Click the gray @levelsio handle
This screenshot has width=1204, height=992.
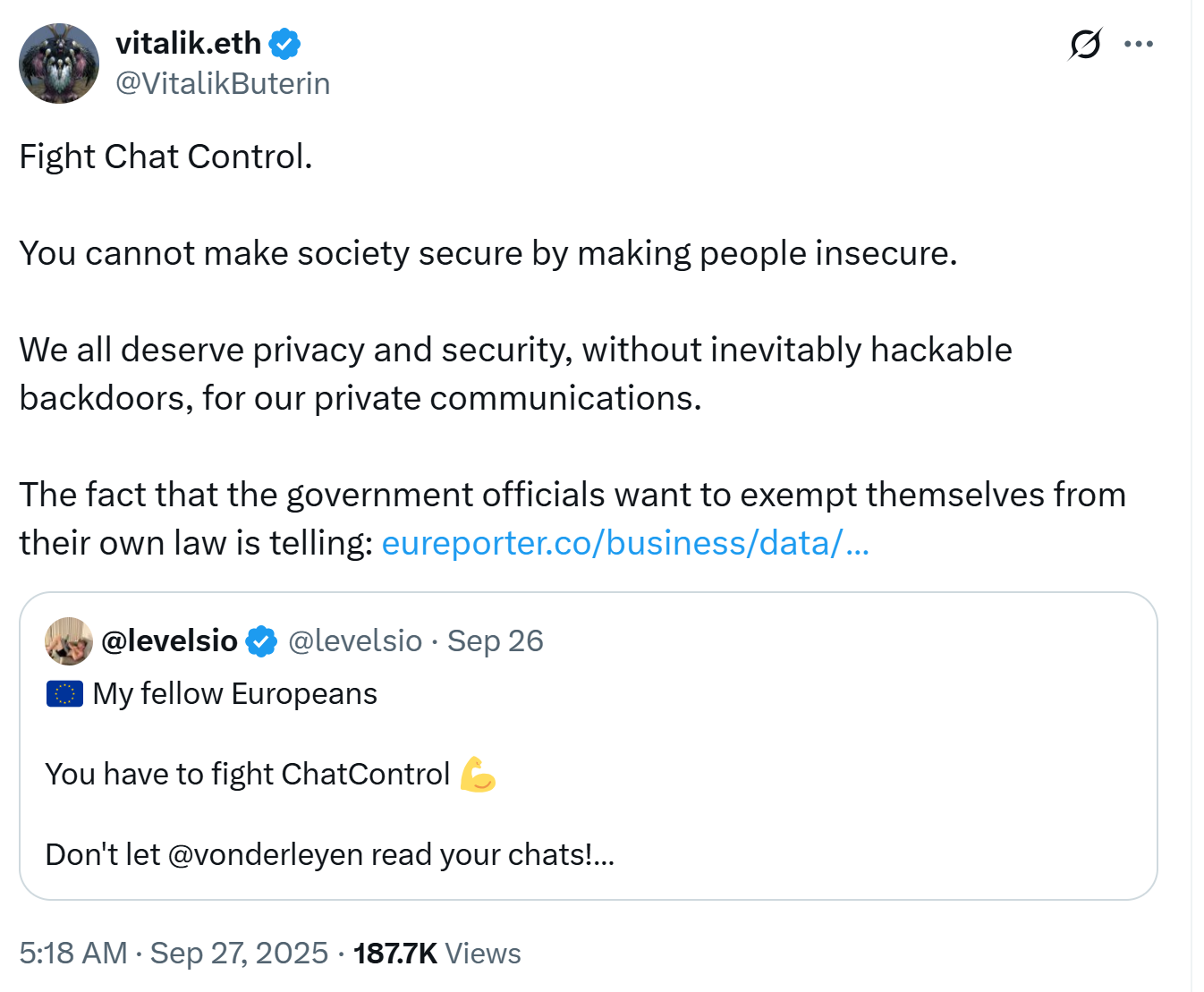355,641
